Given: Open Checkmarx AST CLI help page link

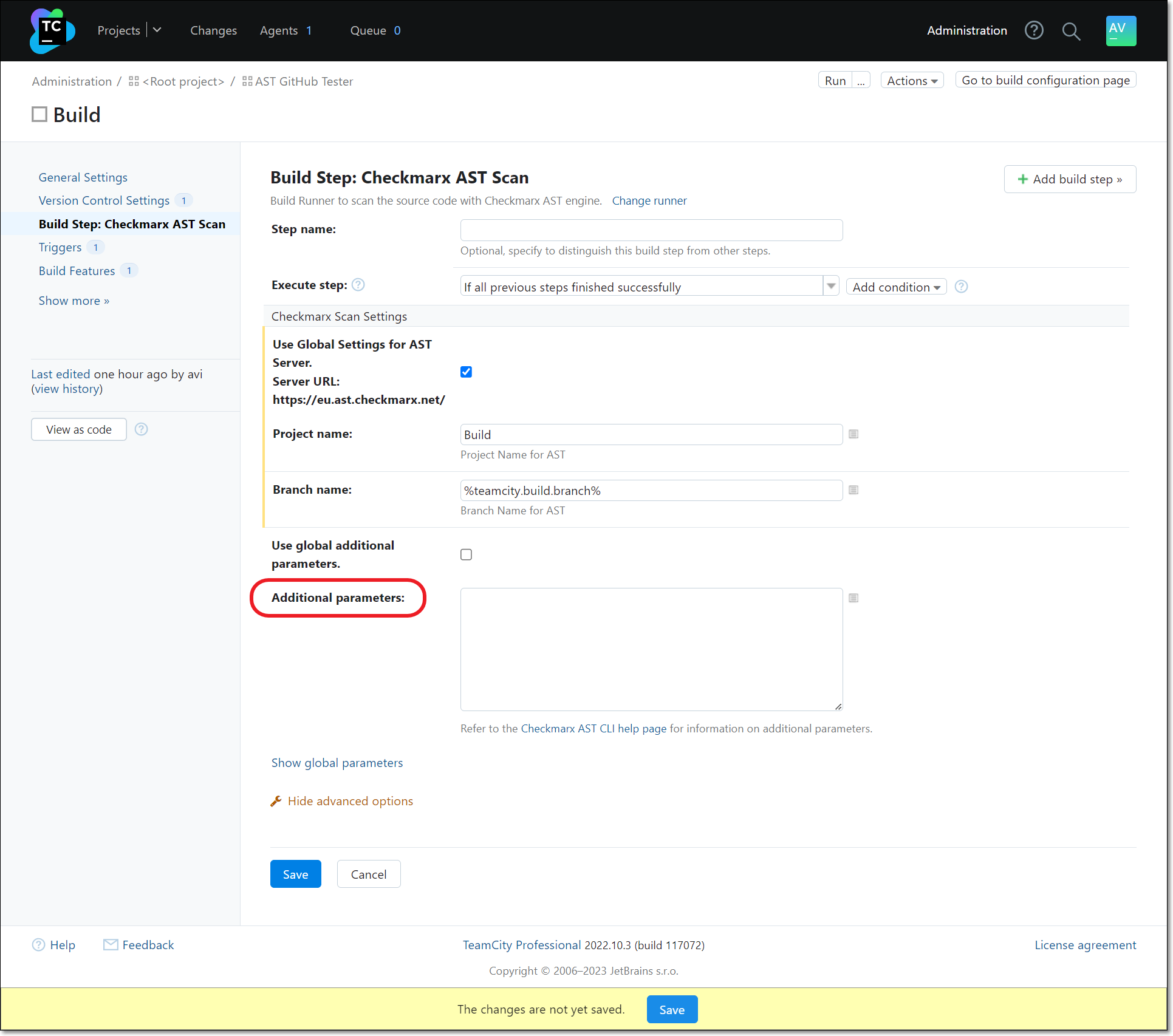Looking at the screenshot, I should point(593,729).
